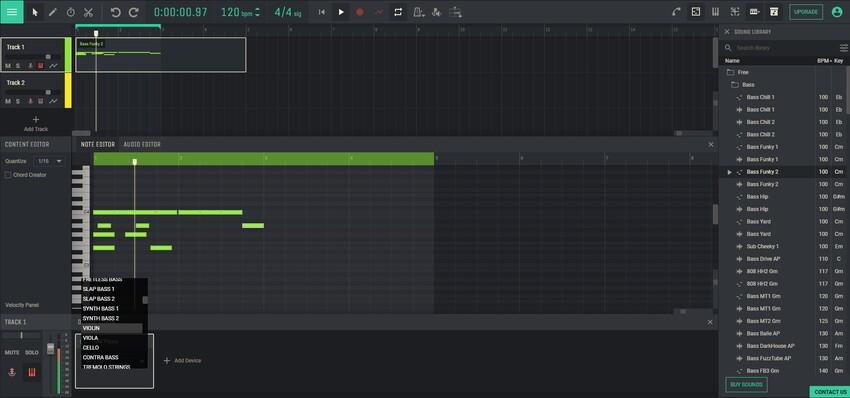850x398 pixels.
Task: Open the Velocity Panel
Action: tap(22, 305)
